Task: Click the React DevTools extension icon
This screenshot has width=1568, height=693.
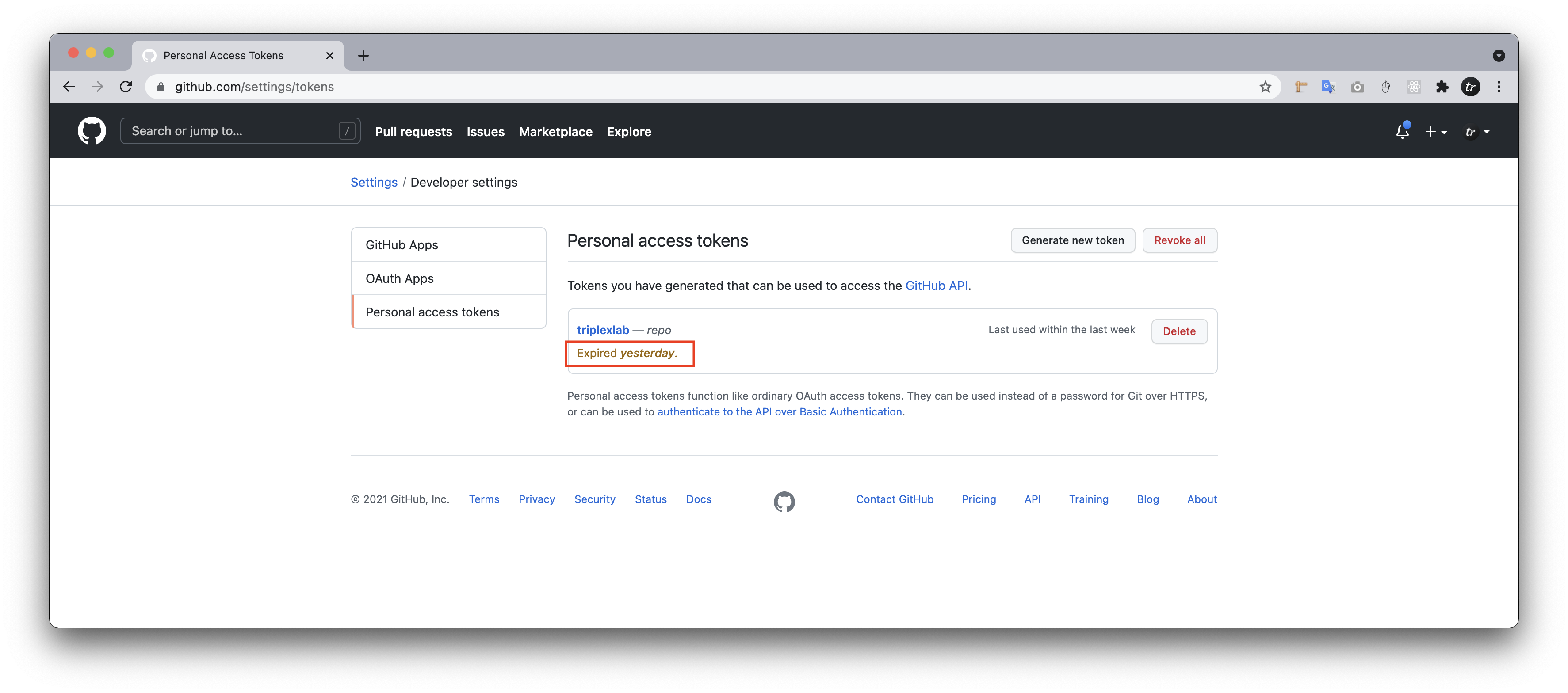Action: click(x=1413, y=87)
